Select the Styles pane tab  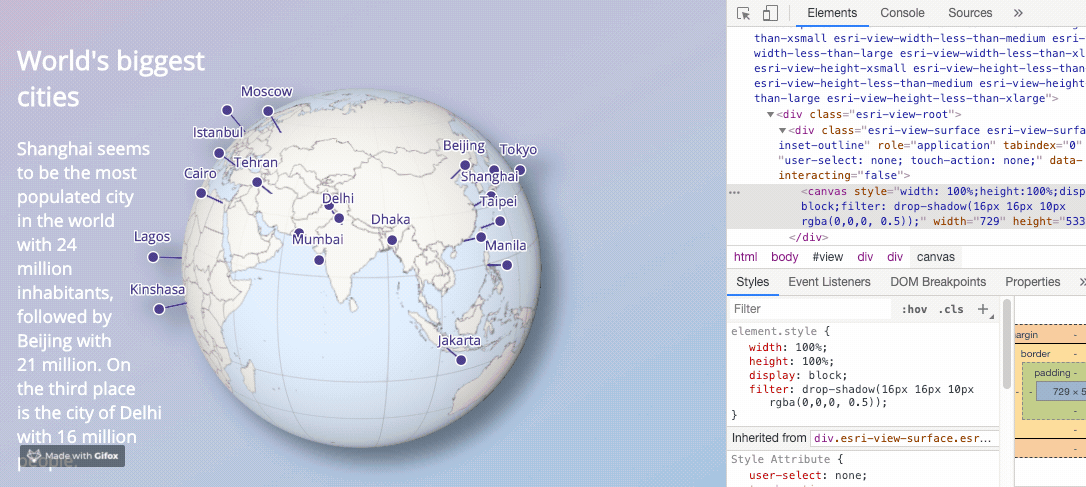point(753,281)
